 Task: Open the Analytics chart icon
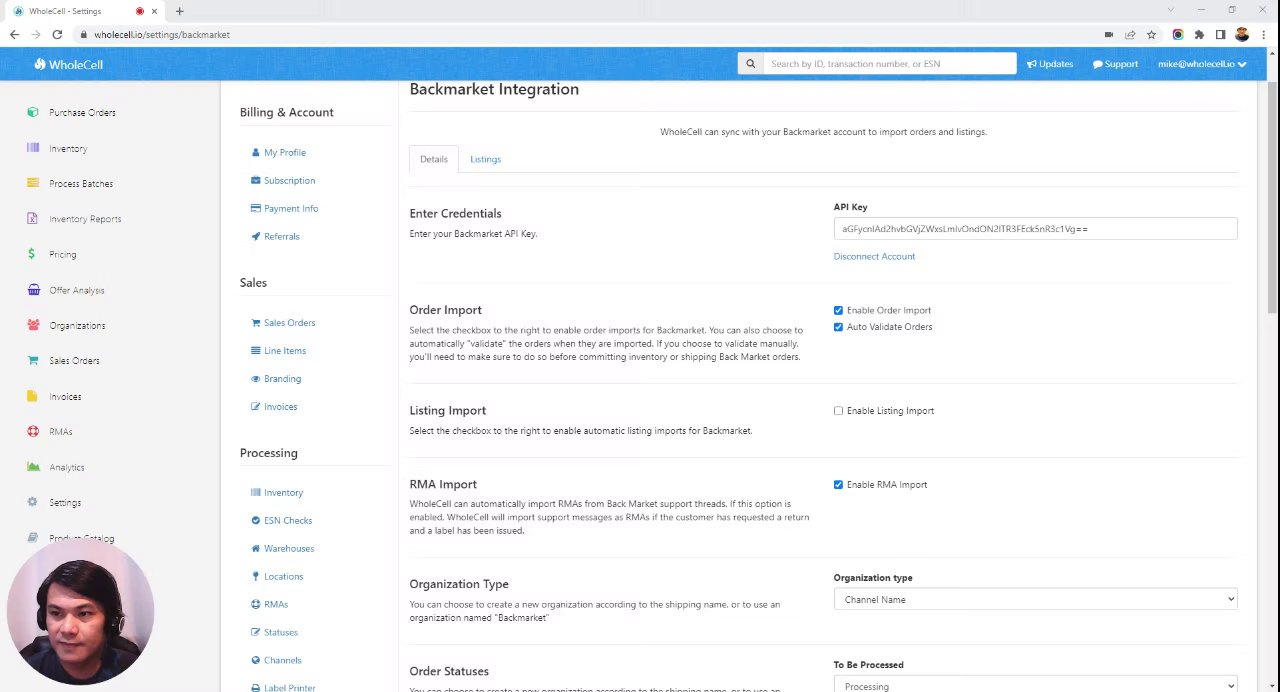(x=33, y=467)
